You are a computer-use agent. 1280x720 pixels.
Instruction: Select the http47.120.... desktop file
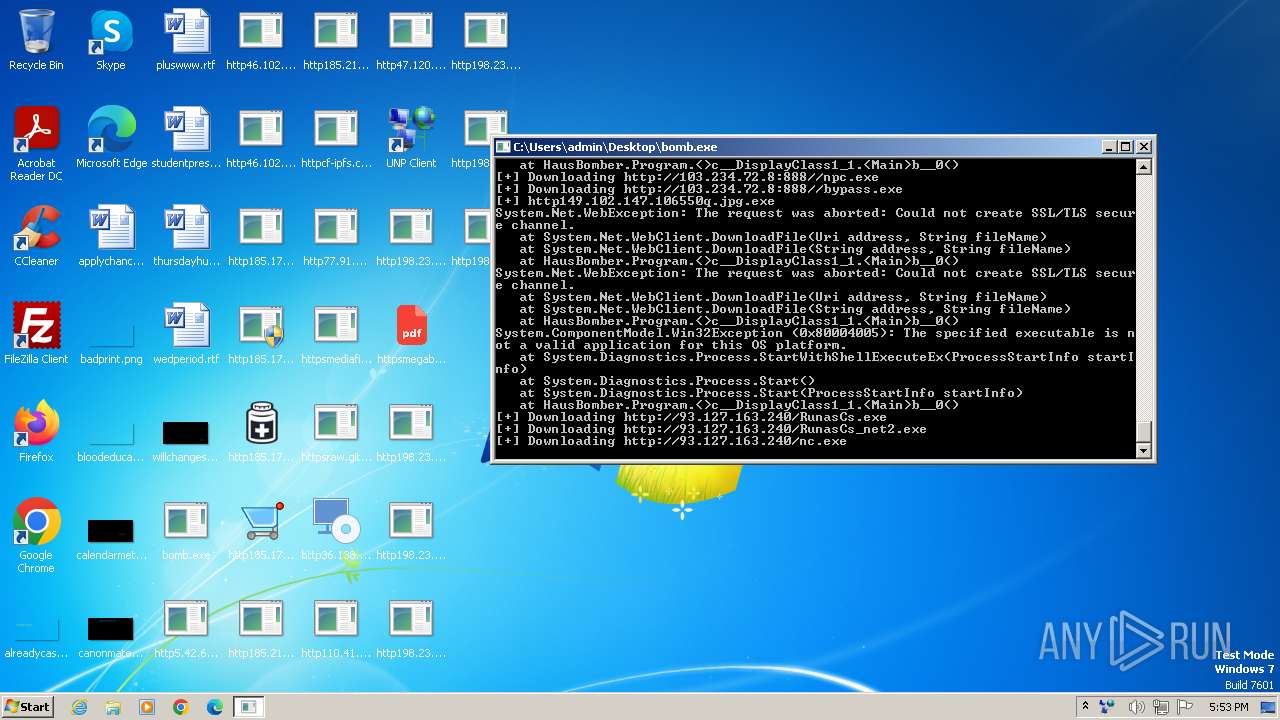(x=411, y=41)
